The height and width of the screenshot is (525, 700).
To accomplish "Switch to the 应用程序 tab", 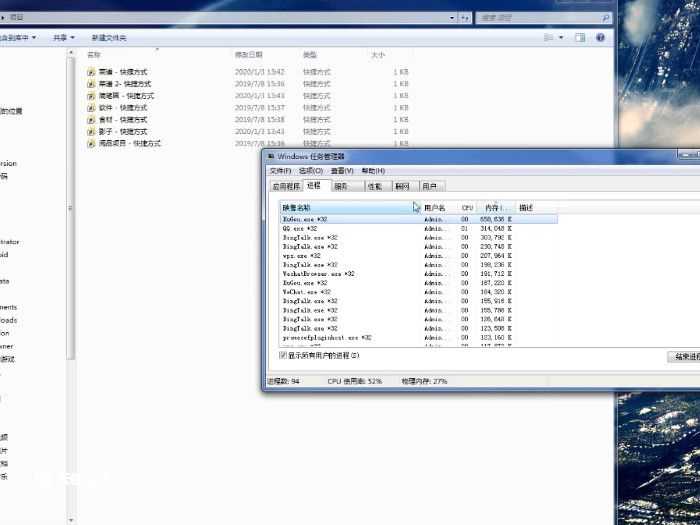I will coord(286,186).
